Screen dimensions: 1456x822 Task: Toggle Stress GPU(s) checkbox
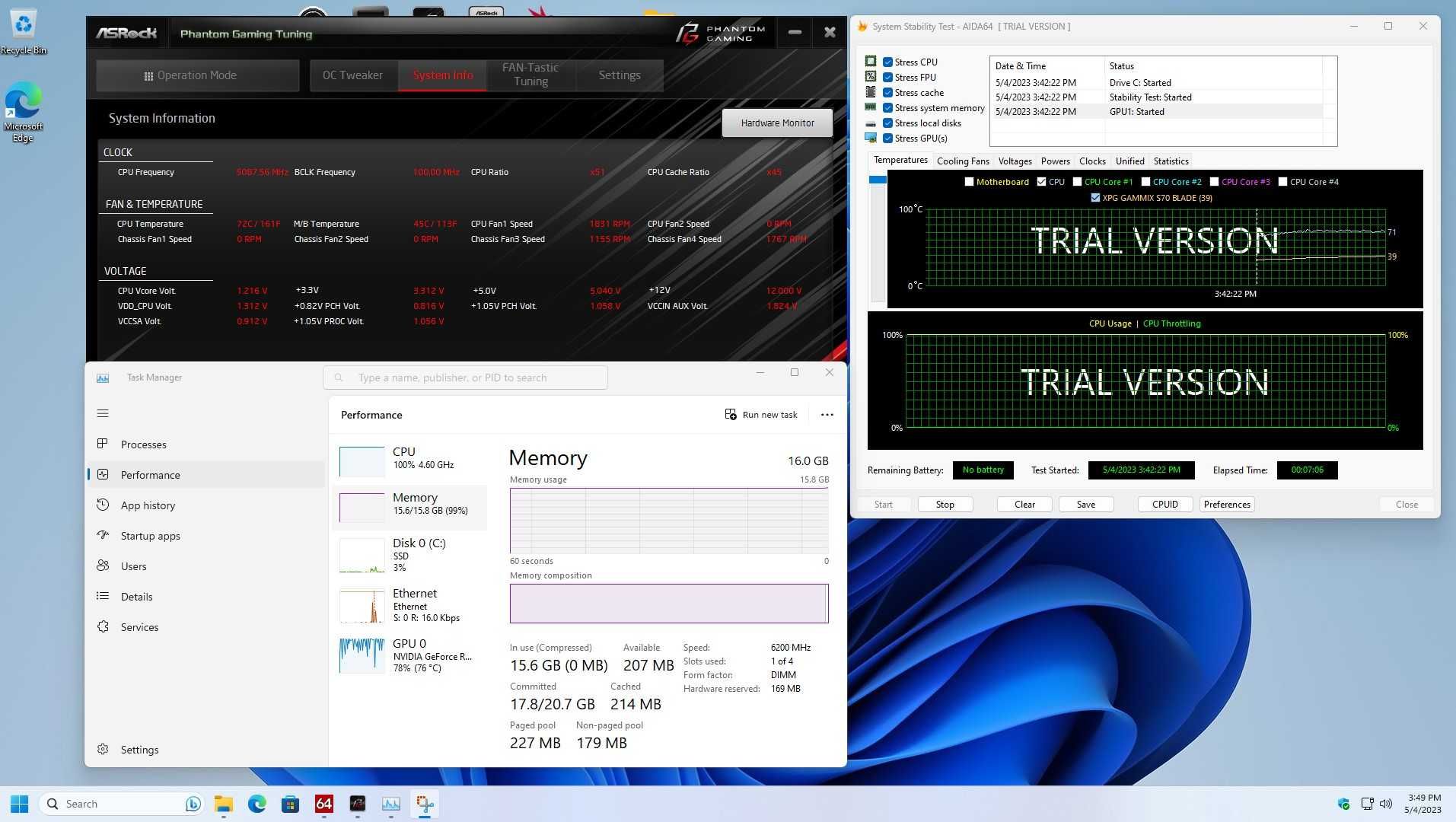(888, 139)
